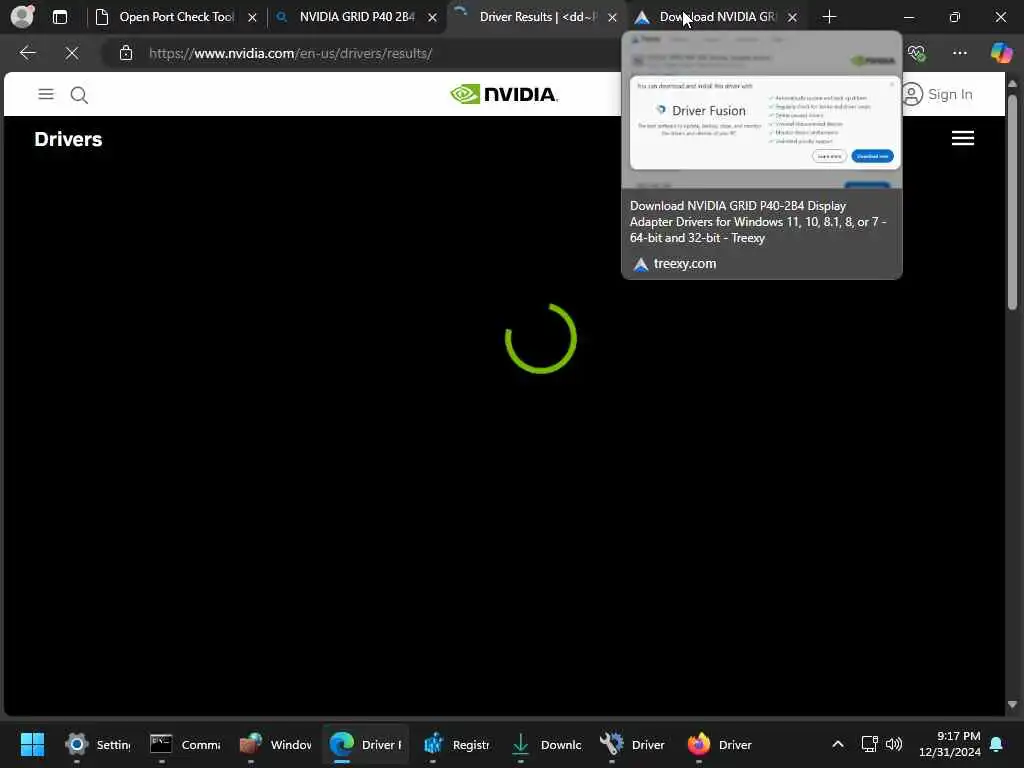Go back to the previous page
The width and height of the screenshot is (1024, 768).
27,53
